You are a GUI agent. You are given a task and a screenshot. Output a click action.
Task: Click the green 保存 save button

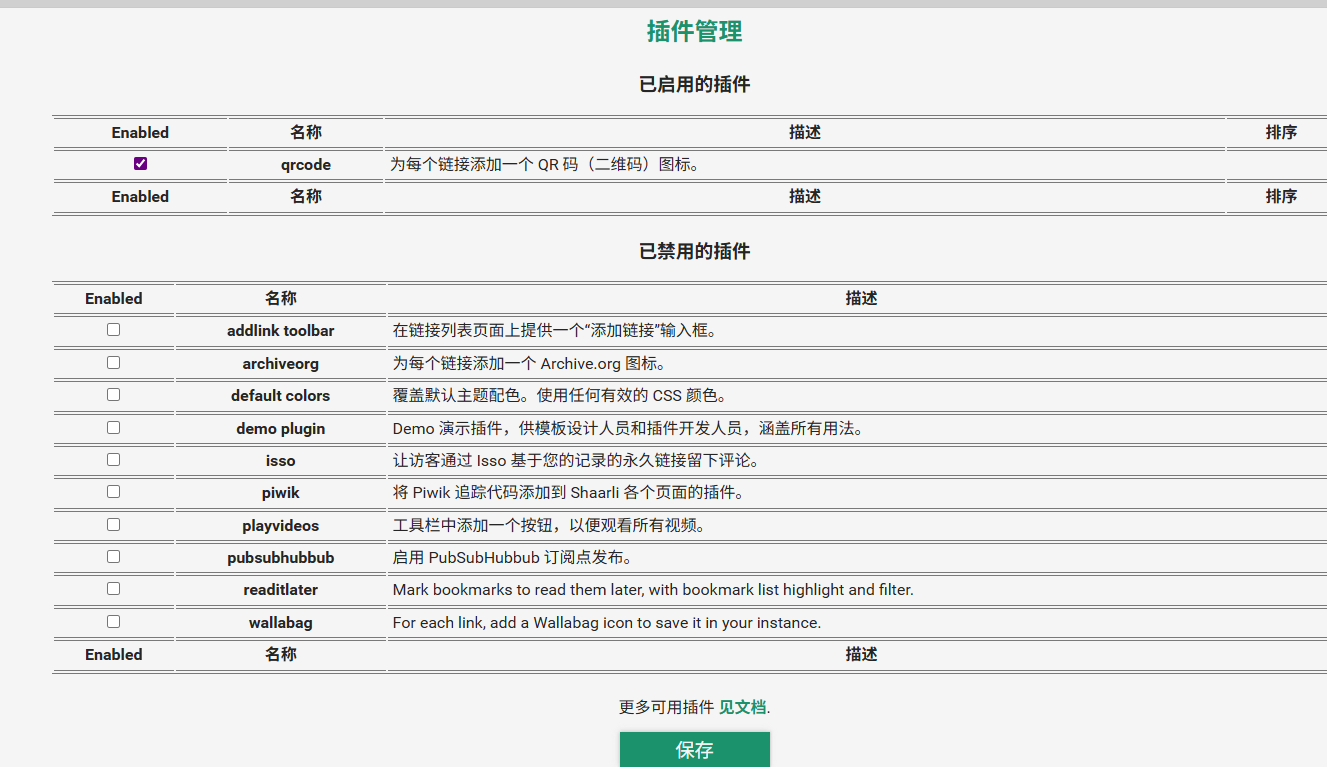(695, 750)
